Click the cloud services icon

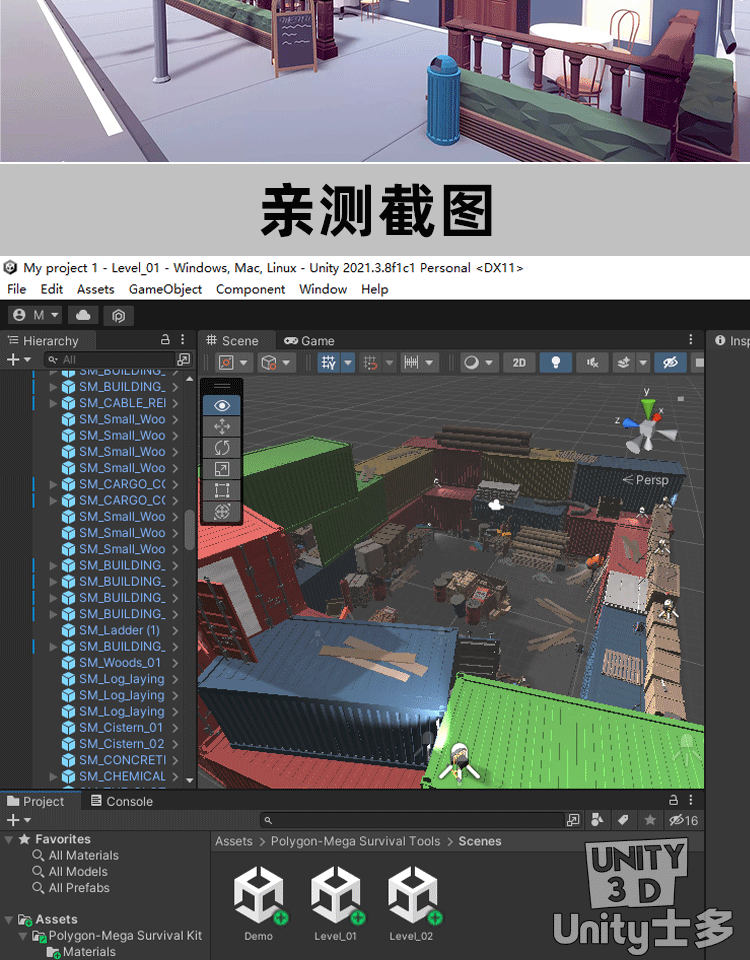pos(83,315)
